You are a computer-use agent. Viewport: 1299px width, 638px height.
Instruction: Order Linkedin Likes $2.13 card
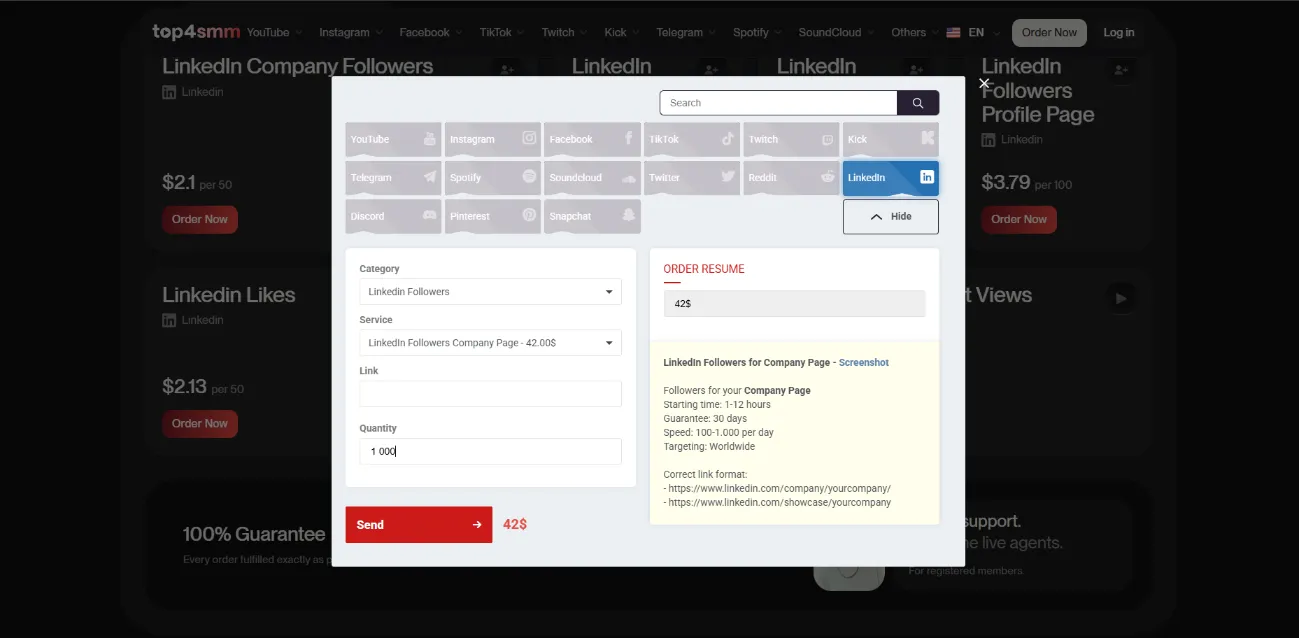point(200,423)
